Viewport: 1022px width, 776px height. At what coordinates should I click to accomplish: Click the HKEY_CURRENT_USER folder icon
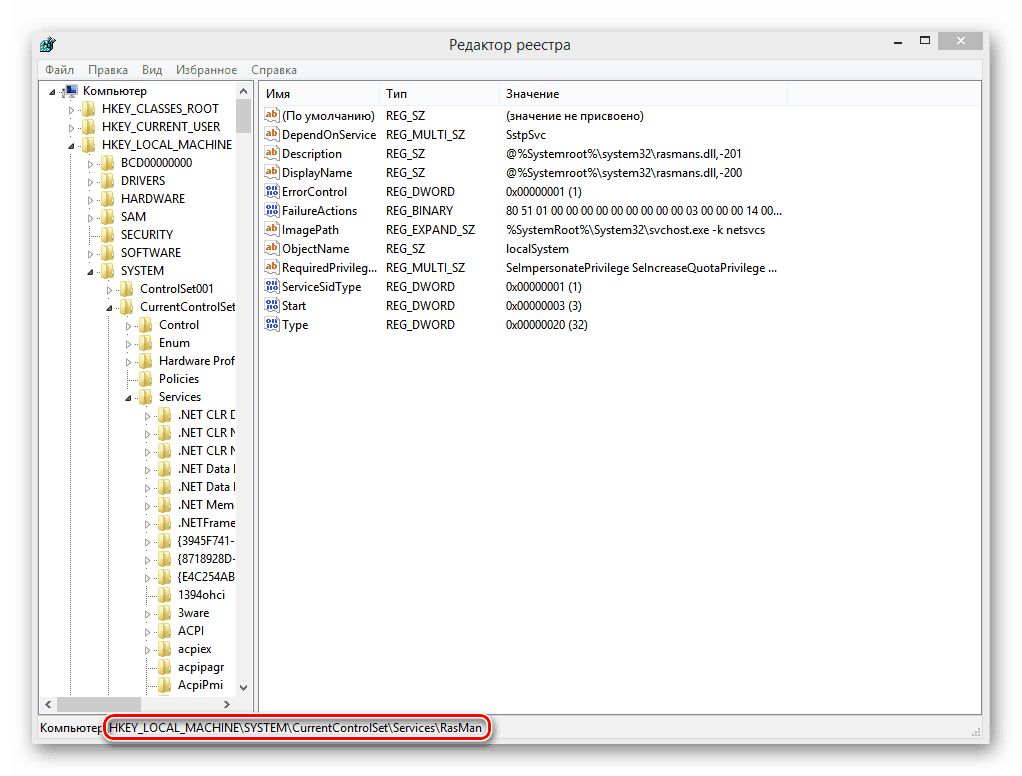tap(89, 126)
